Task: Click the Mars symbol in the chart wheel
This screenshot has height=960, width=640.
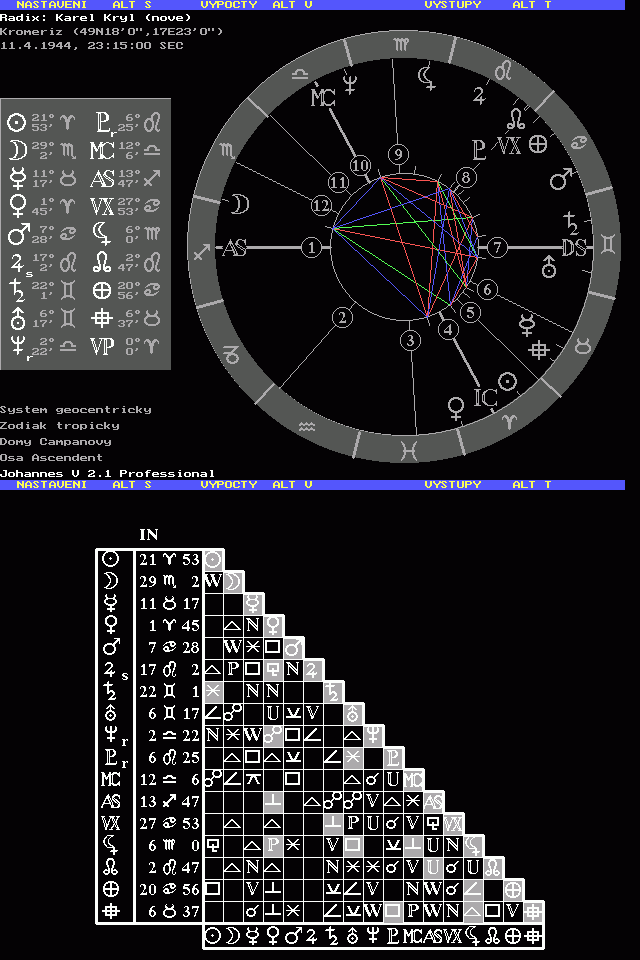Action: tap(563, 179)
